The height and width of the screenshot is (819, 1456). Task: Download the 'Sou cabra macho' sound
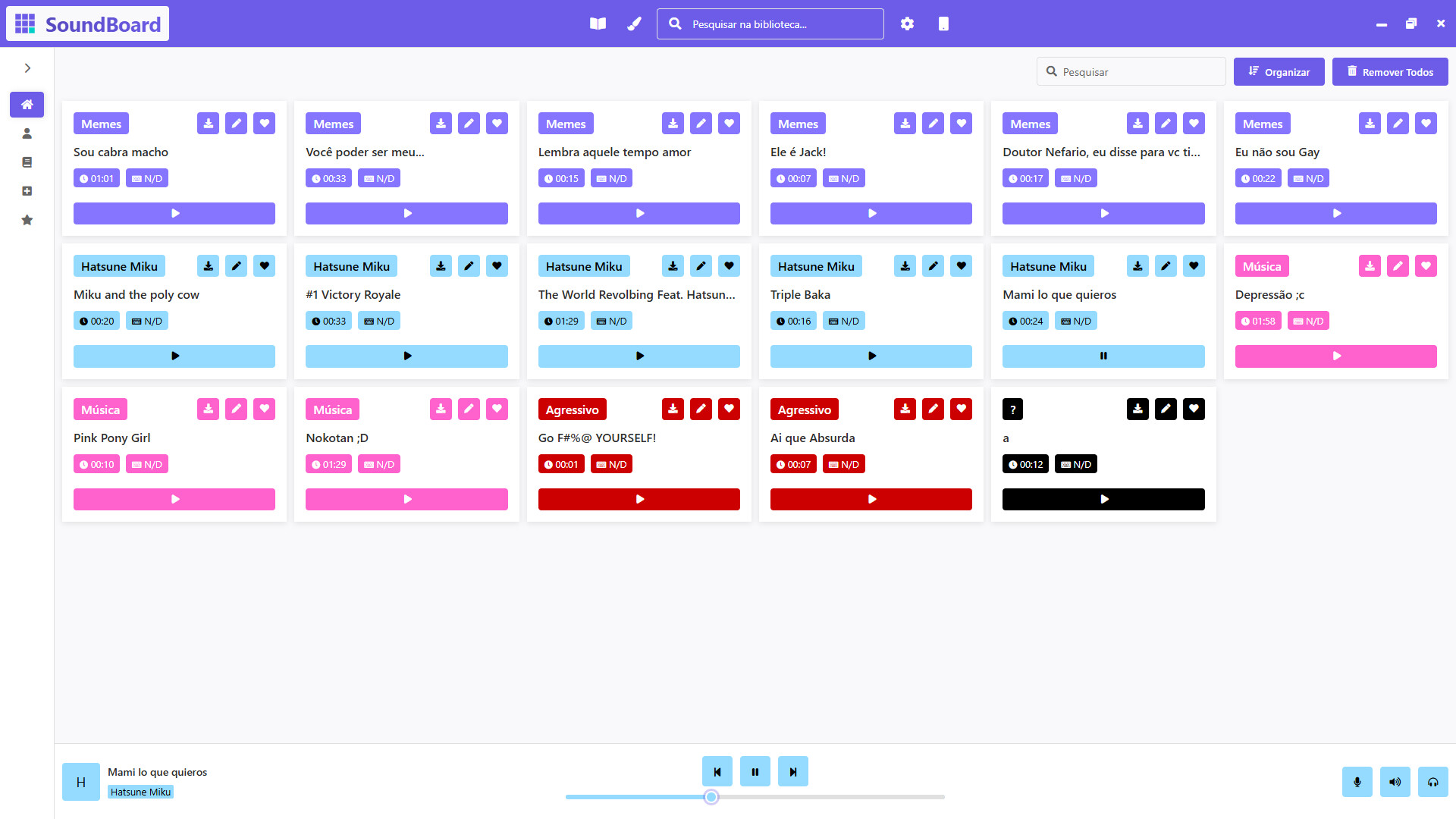tap(208, 123)
